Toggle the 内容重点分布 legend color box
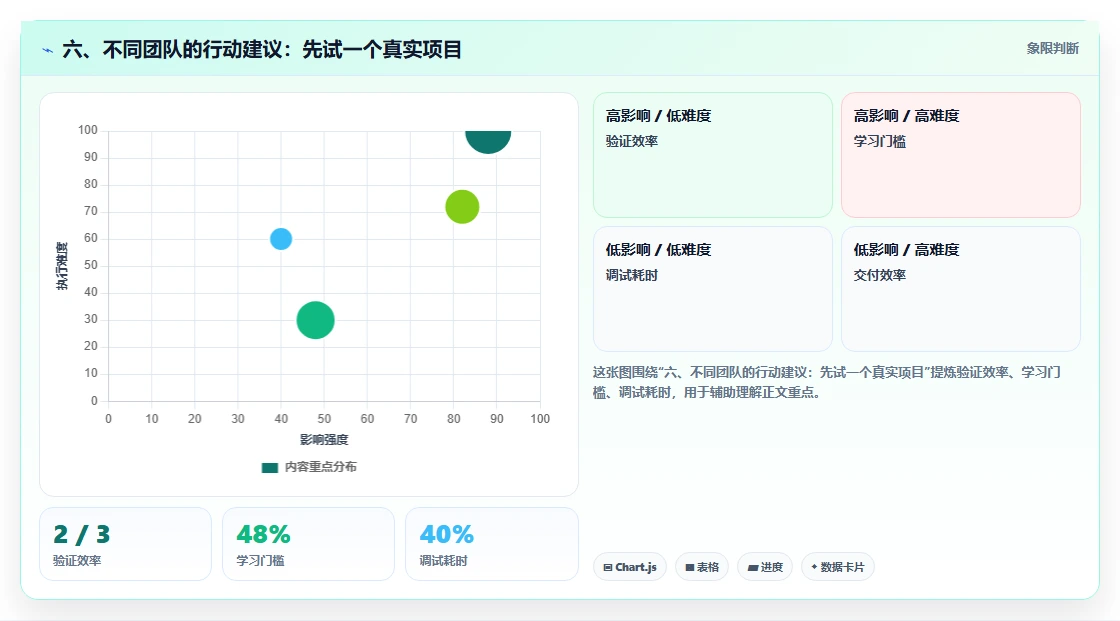 (269, 467)
